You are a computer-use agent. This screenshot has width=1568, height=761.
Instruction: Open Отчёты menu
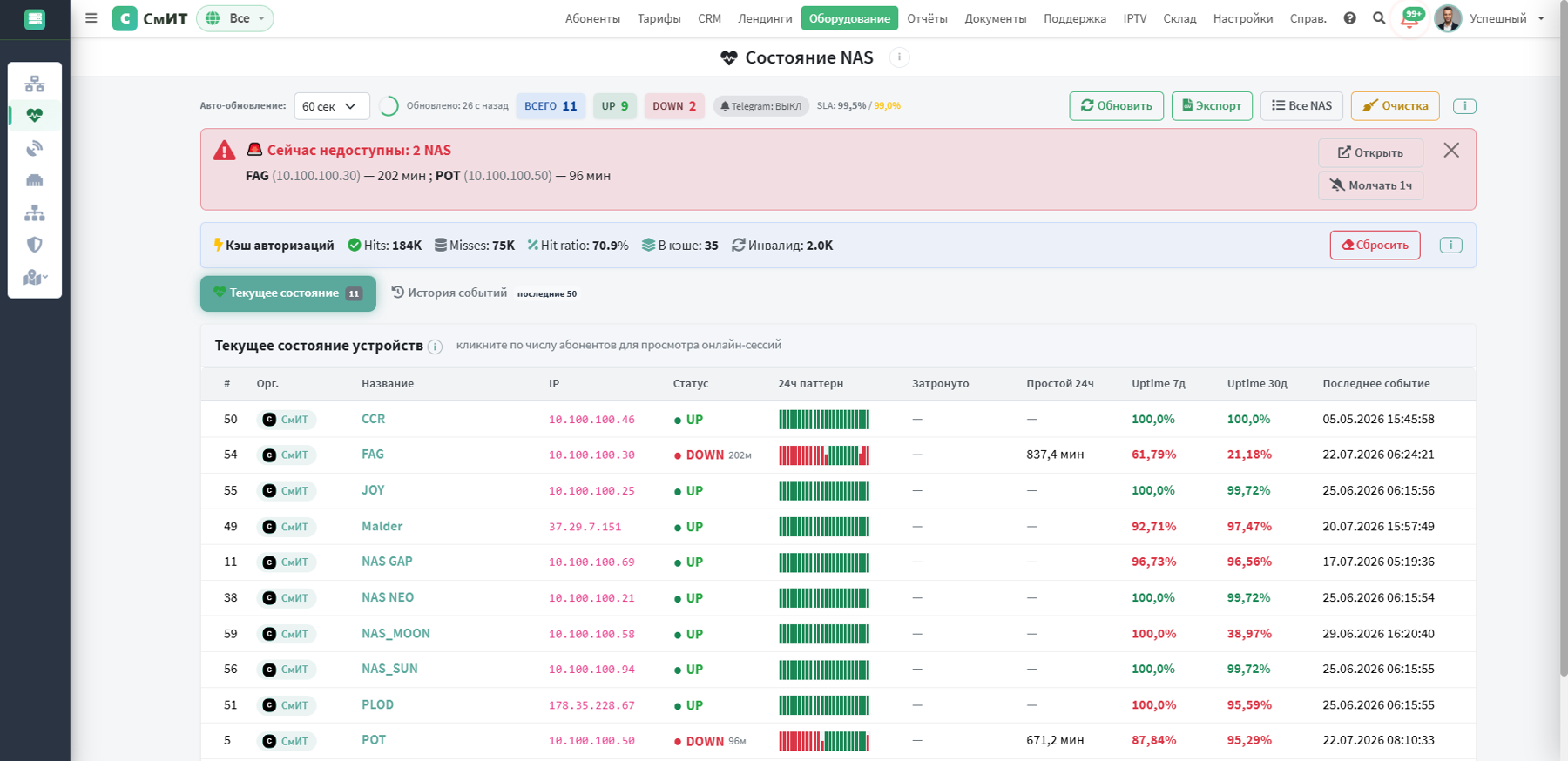click(x=927, y=18)
